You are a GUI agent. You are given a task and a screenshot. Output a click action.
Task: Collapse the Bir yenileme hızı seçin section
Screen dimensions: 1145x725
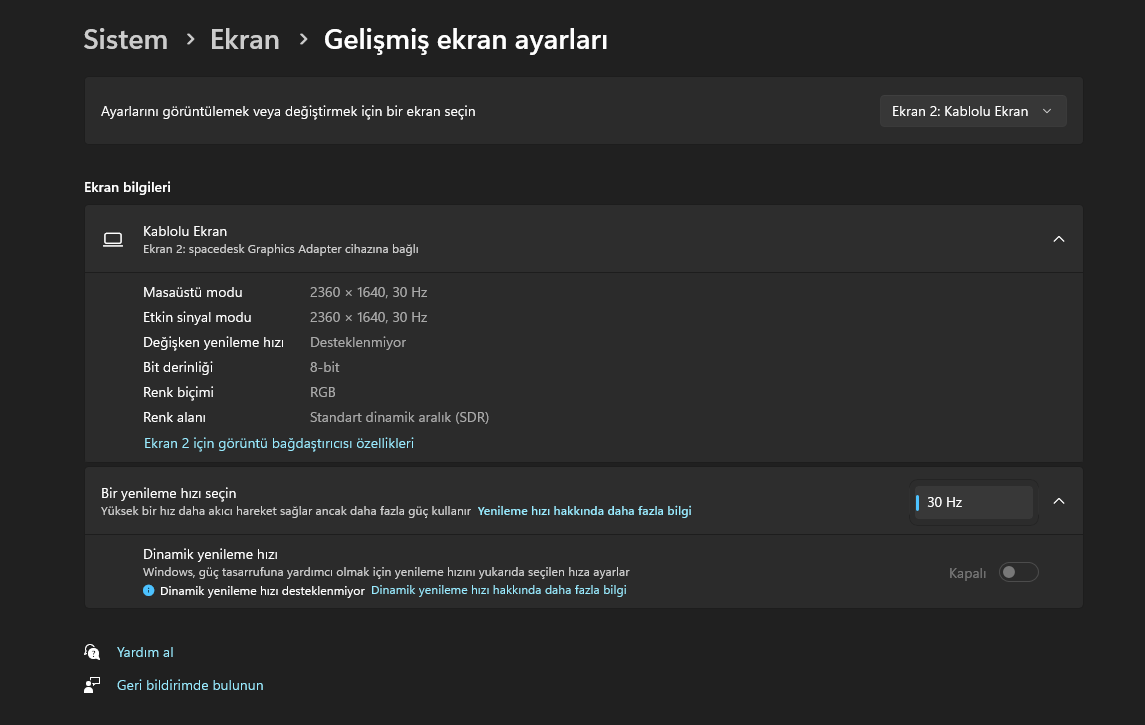point(1059,502)
